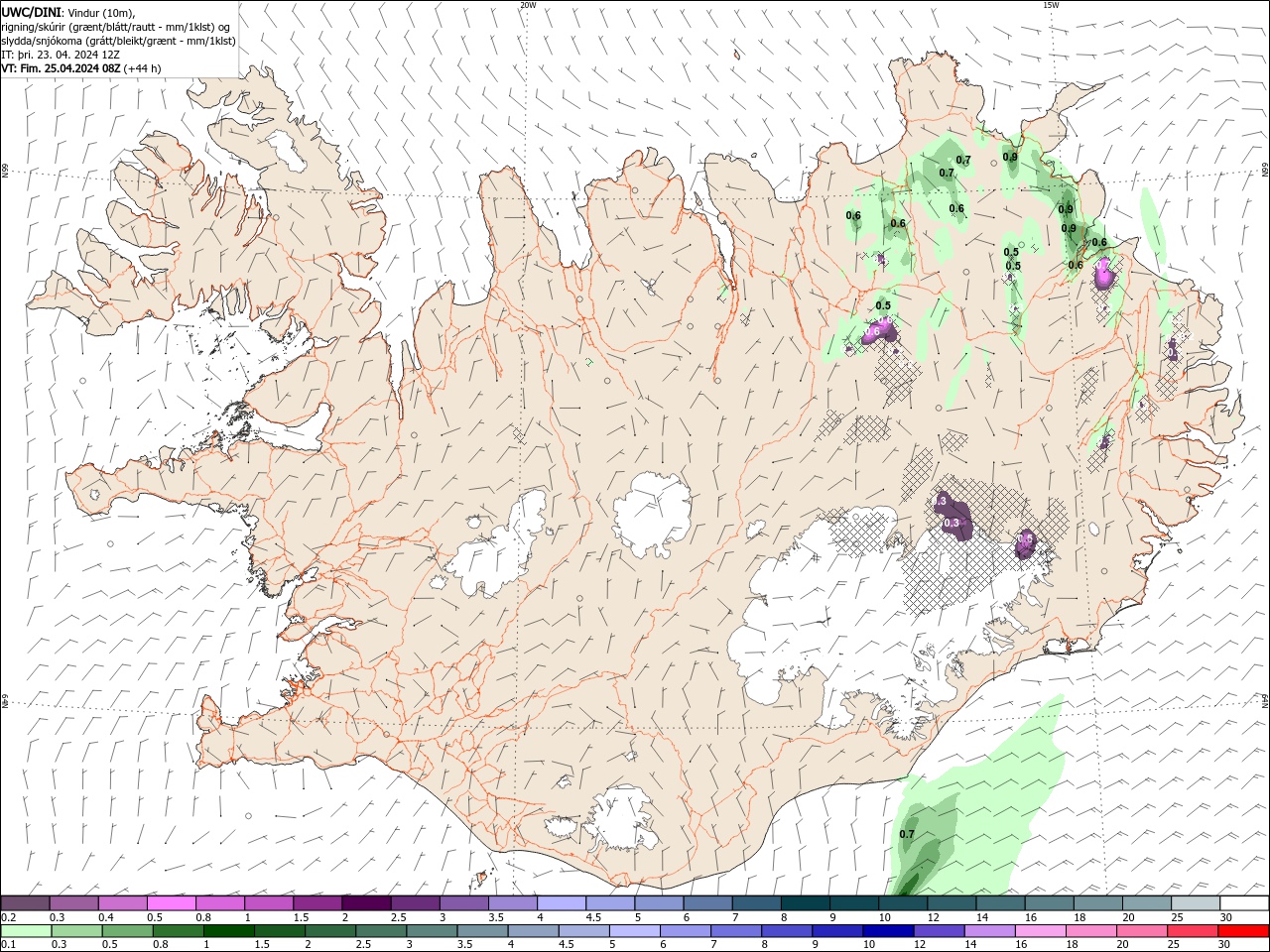Click the dark teal 8 swatch, upper legend
This screenshot has width=1270, height=952.
click(x=805, y=903)
